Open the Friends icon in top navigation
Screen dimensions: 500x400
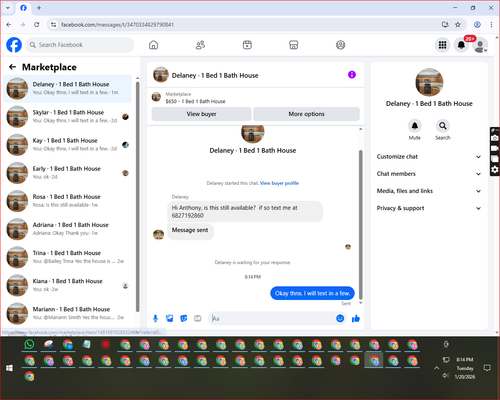click(x=200, y=45)
